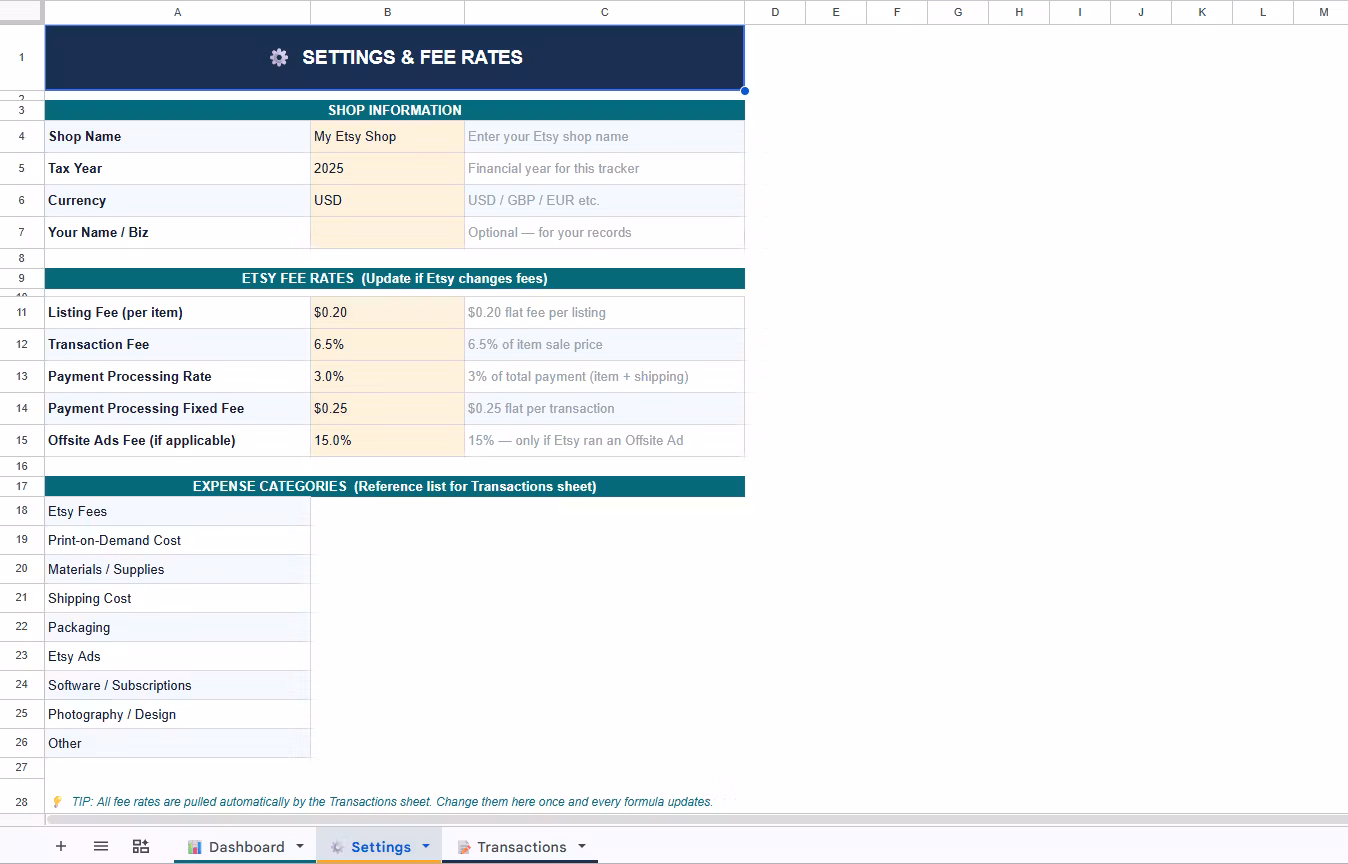Open the Transactions tab dropdown arrow
This screenshot has width=1348, height=864.
point(582,847)
